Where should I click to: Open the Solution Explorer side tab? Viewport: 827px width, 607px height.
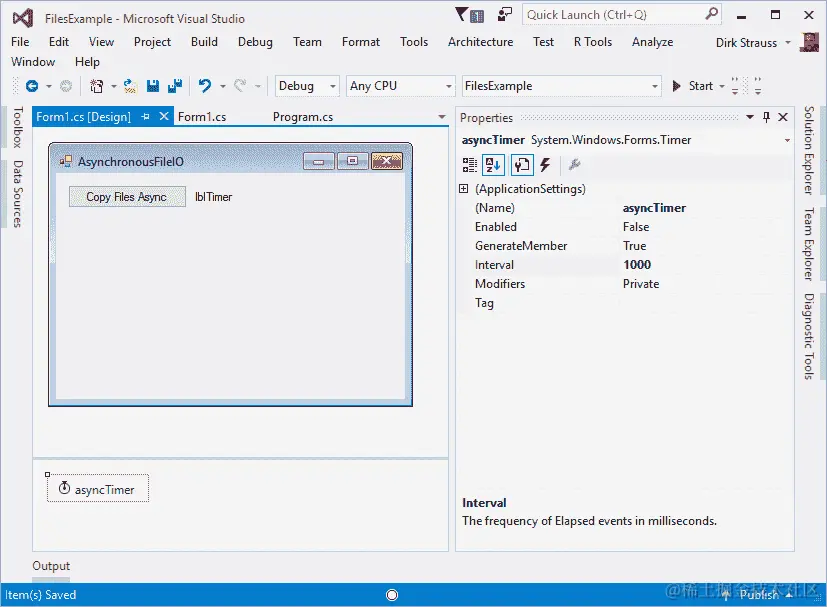click(809, 150)
